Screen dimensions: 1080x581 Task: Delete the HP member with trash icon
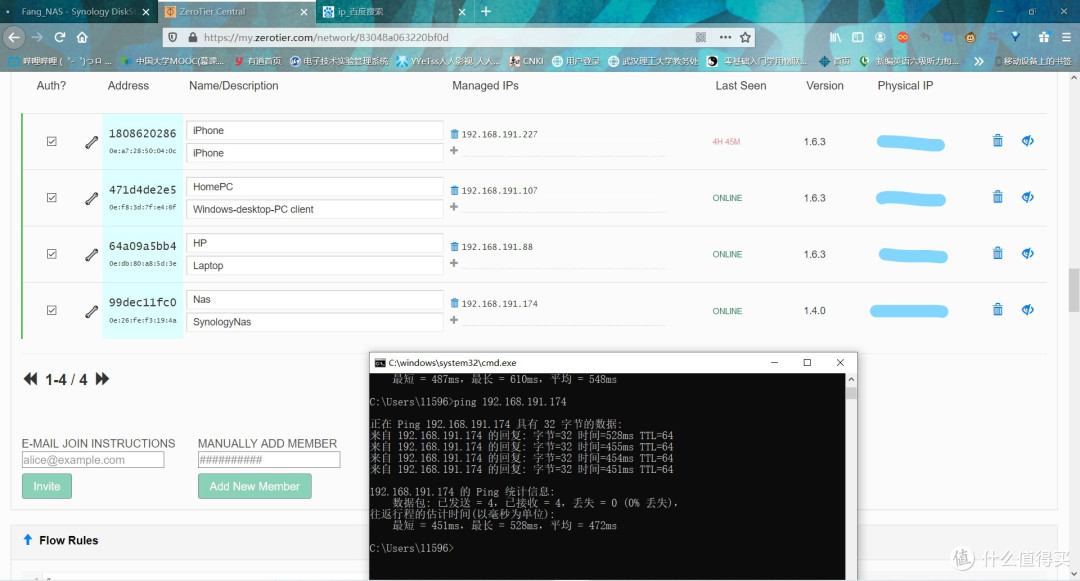(x=997, y=253)
